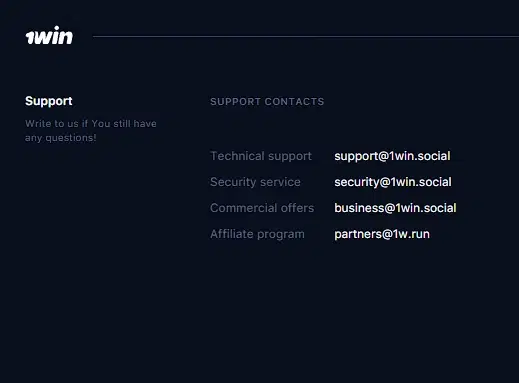Screen dimensions: 519x383
Task: Contact the affiliate program email address
Action: click(382, 234)
